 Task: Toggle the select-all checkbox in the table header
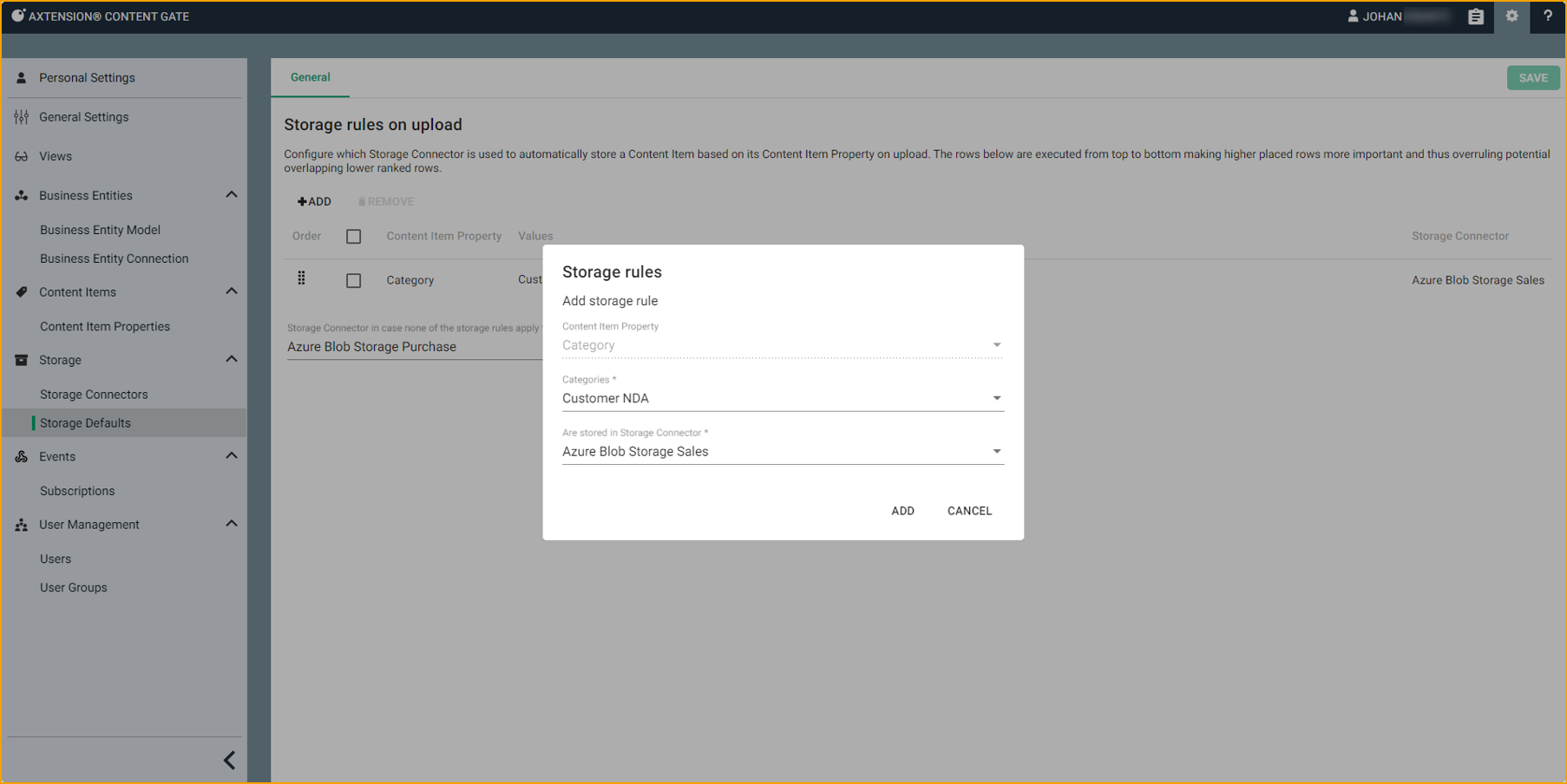click(354, 237)
